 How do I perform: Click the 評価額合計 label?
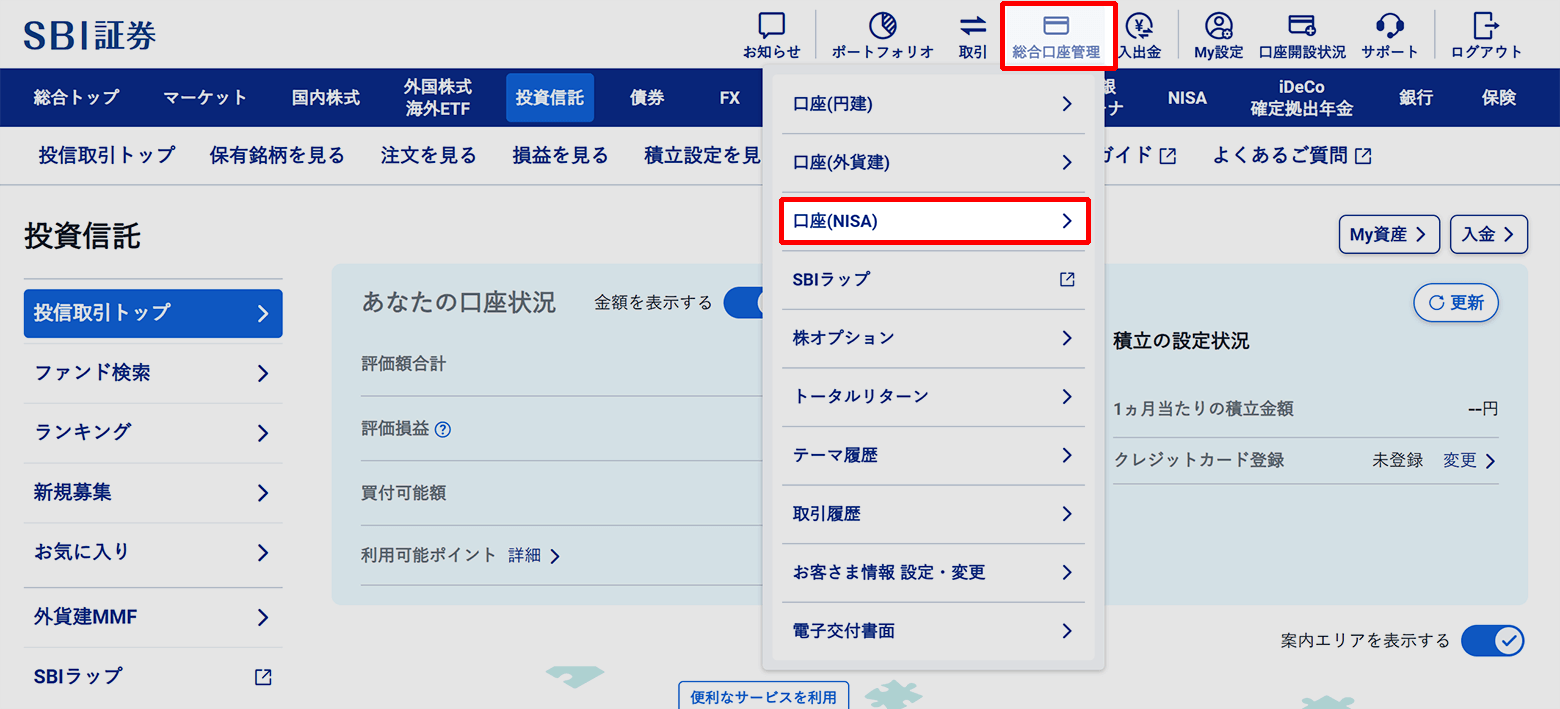(x=404, y=365)
